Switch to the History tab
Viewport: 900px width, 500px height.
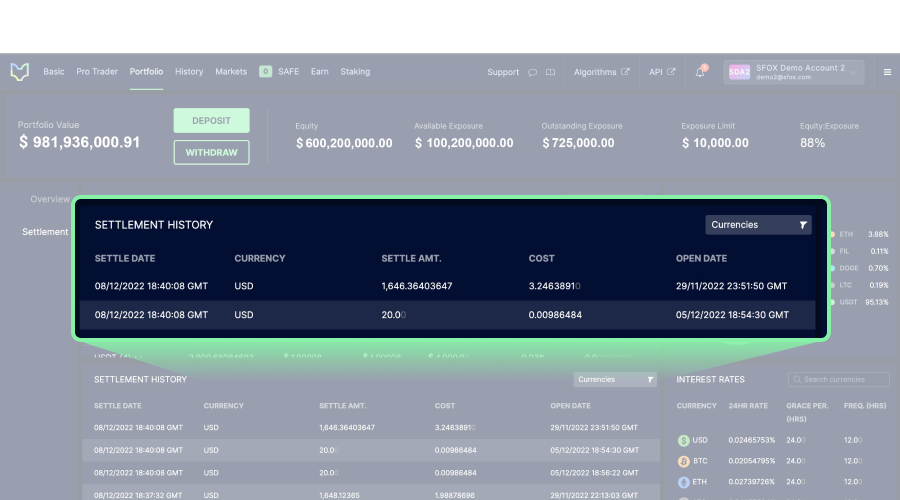point(189,72)
